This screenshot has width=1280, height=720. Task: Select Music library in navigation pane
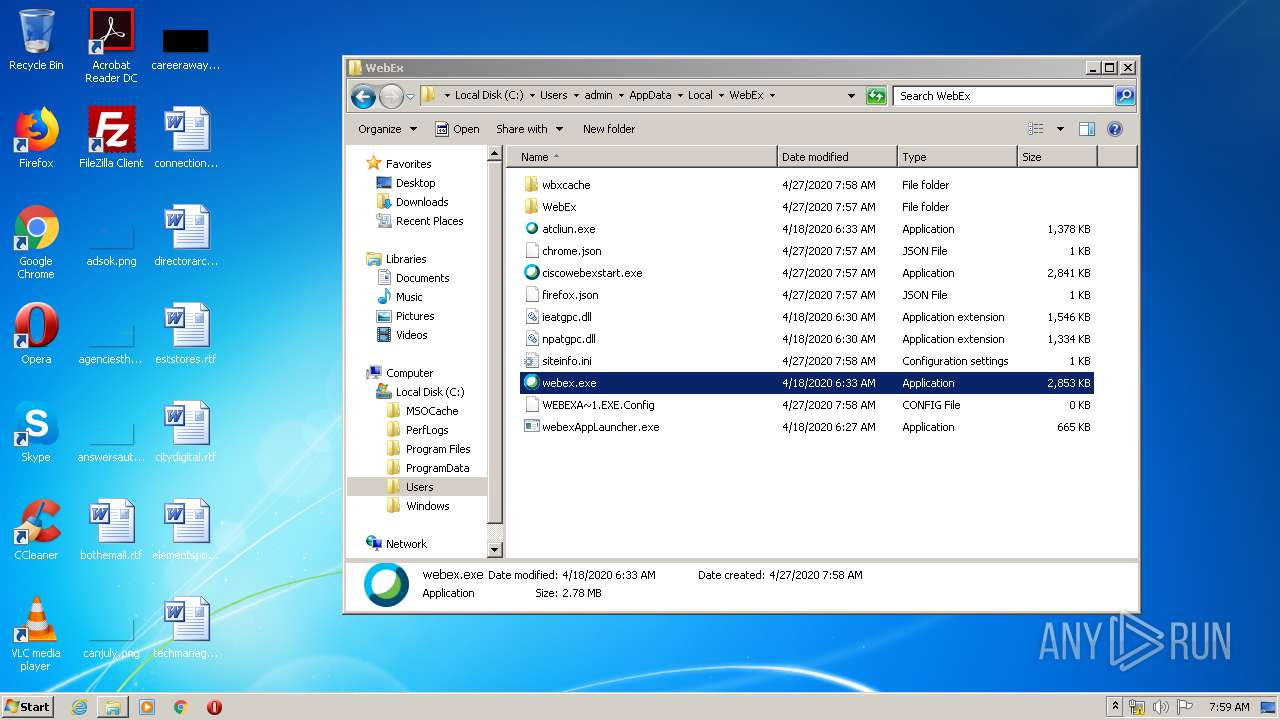pos(409,297)
